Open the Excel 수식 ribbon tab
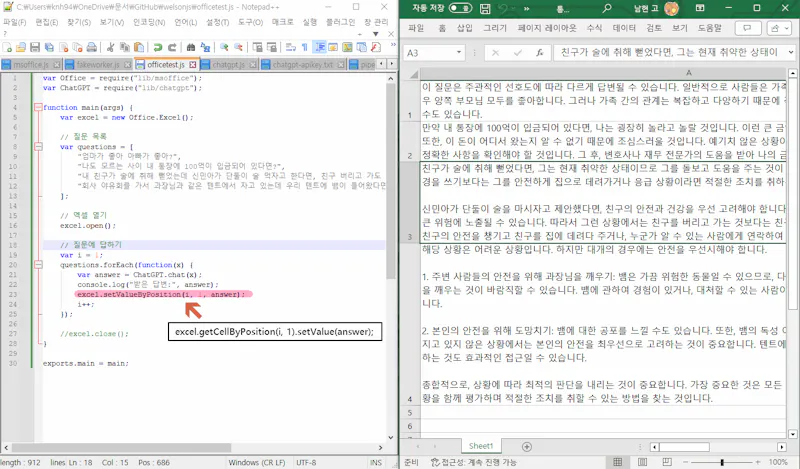This screenshot has width=800, height=469. click(x=594, y=28)
